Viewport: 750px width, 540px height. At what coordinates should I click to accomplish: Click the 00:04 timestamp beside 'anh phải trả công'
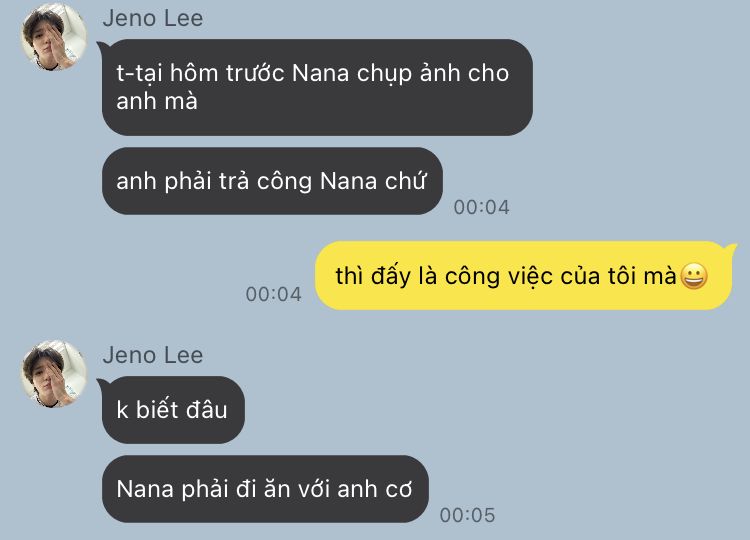481,207
